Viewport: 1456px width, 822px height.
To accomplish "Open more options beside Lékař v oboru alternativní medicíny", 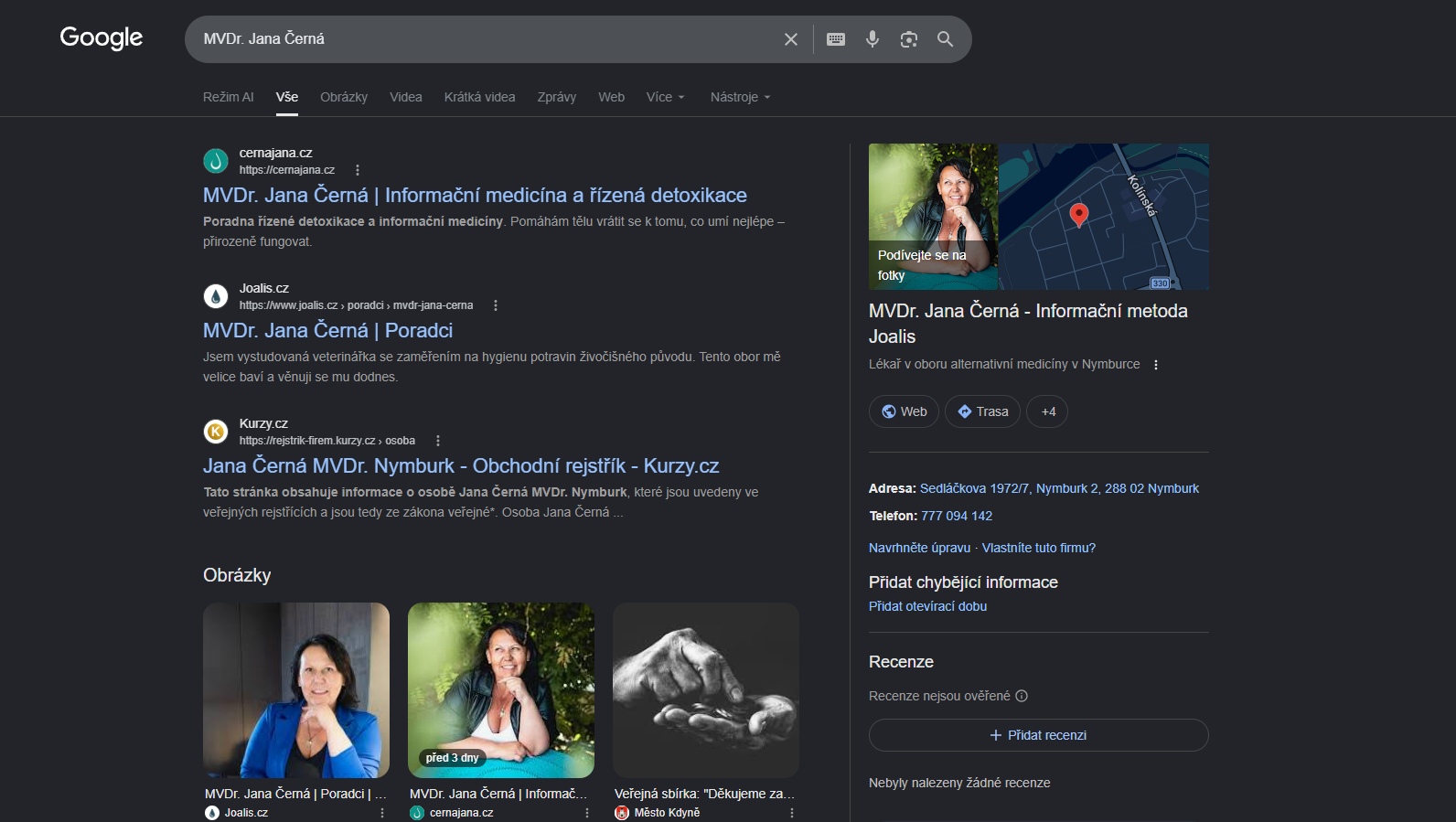I will click(1156, 365).
